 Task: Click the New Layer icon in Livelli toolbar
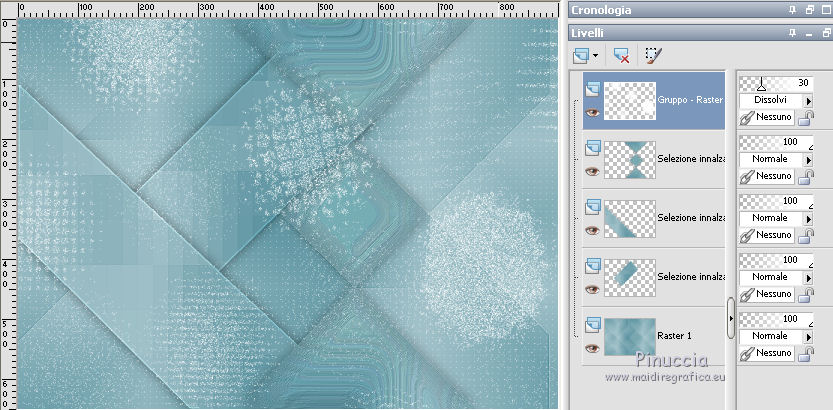point(582,55)
